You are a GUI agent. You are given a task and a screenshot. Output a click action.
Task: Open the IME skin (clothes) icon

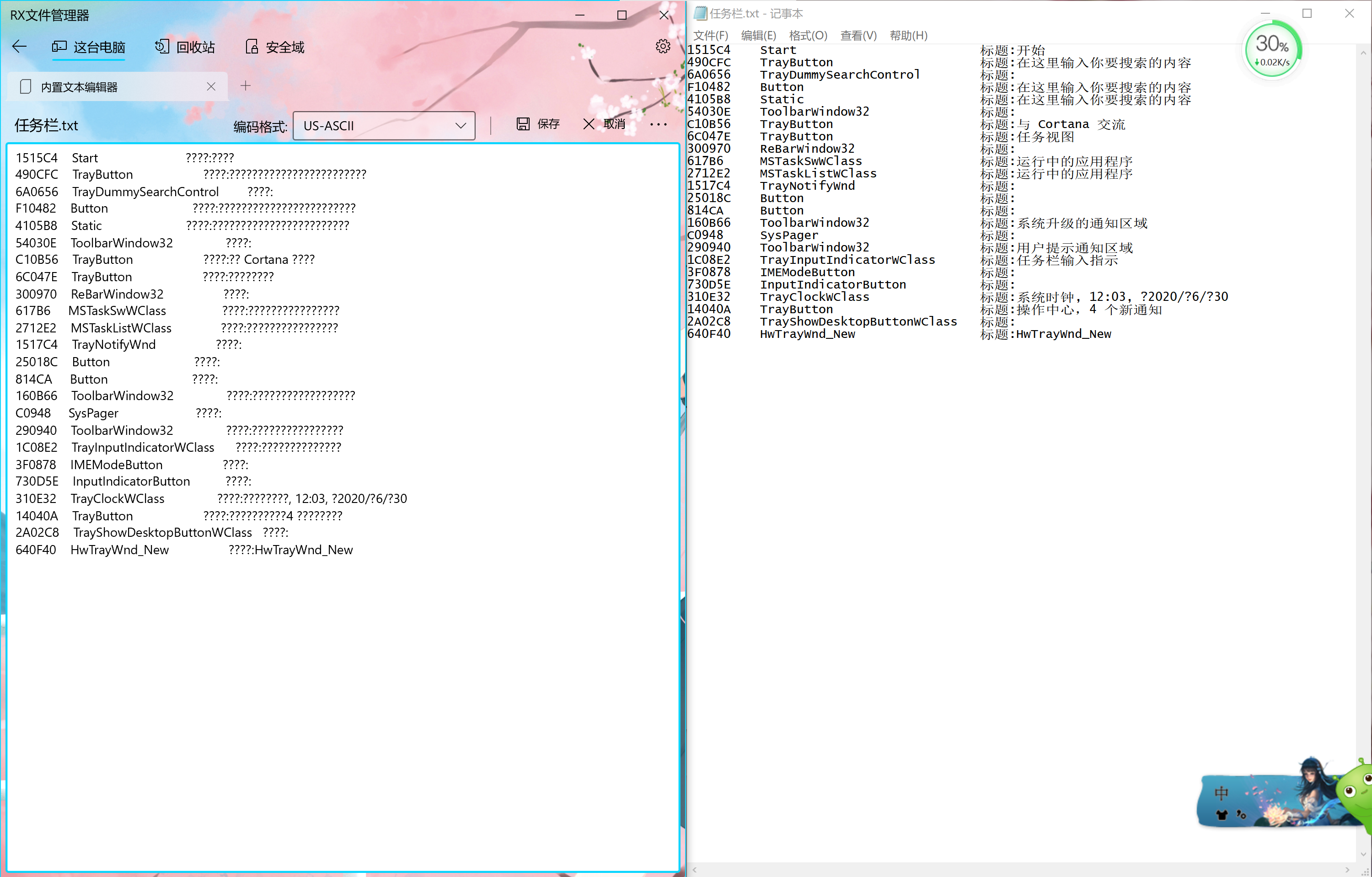click(x=1221, y=814)
